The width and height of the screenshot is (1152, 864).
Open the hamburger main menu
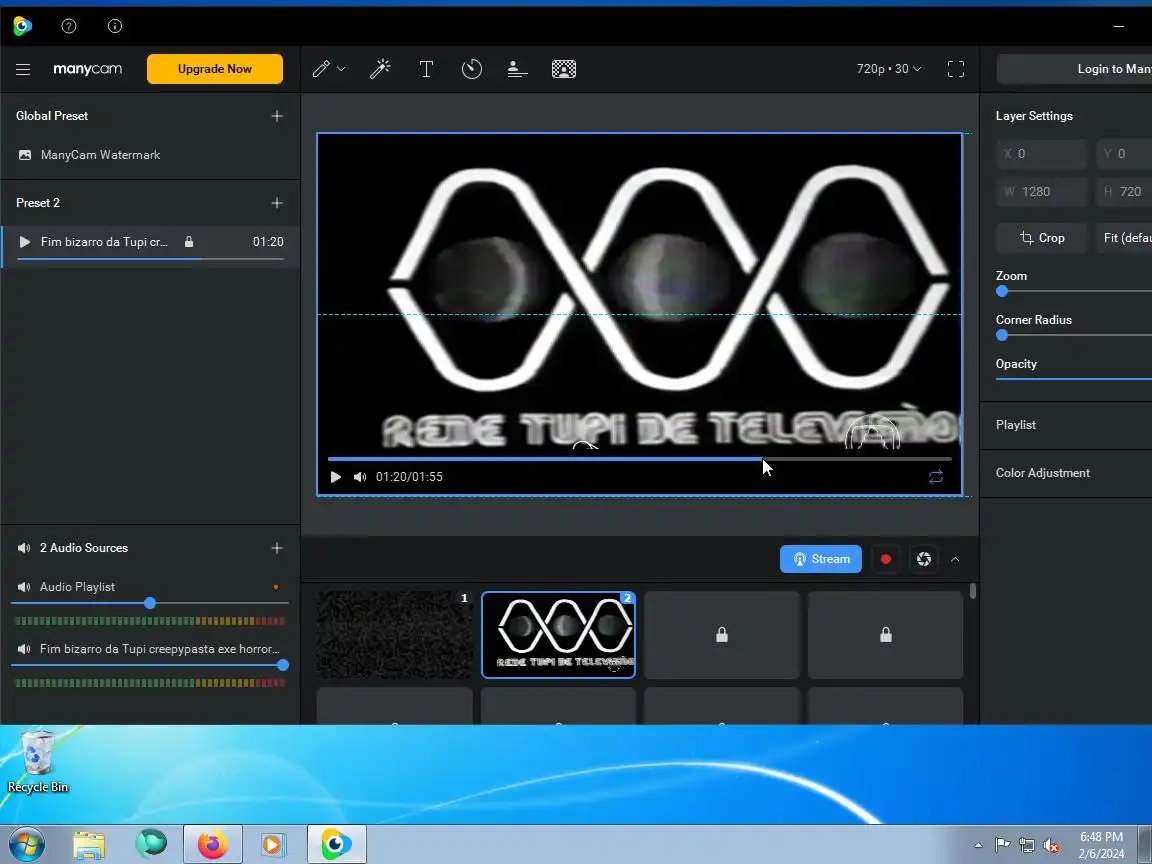click(23, 69)
